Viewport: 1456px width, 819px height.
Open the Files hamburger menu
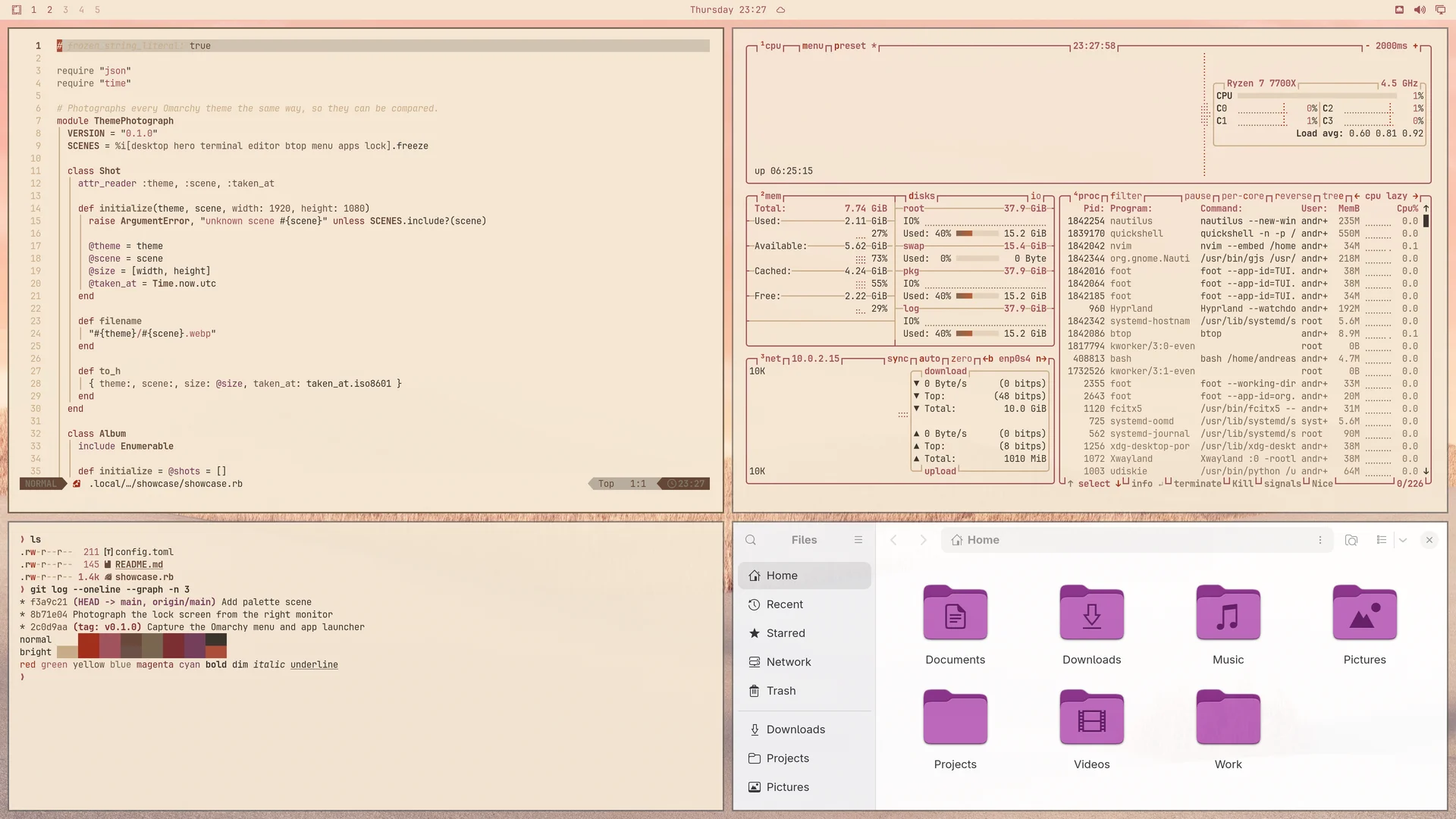point(858,540)
